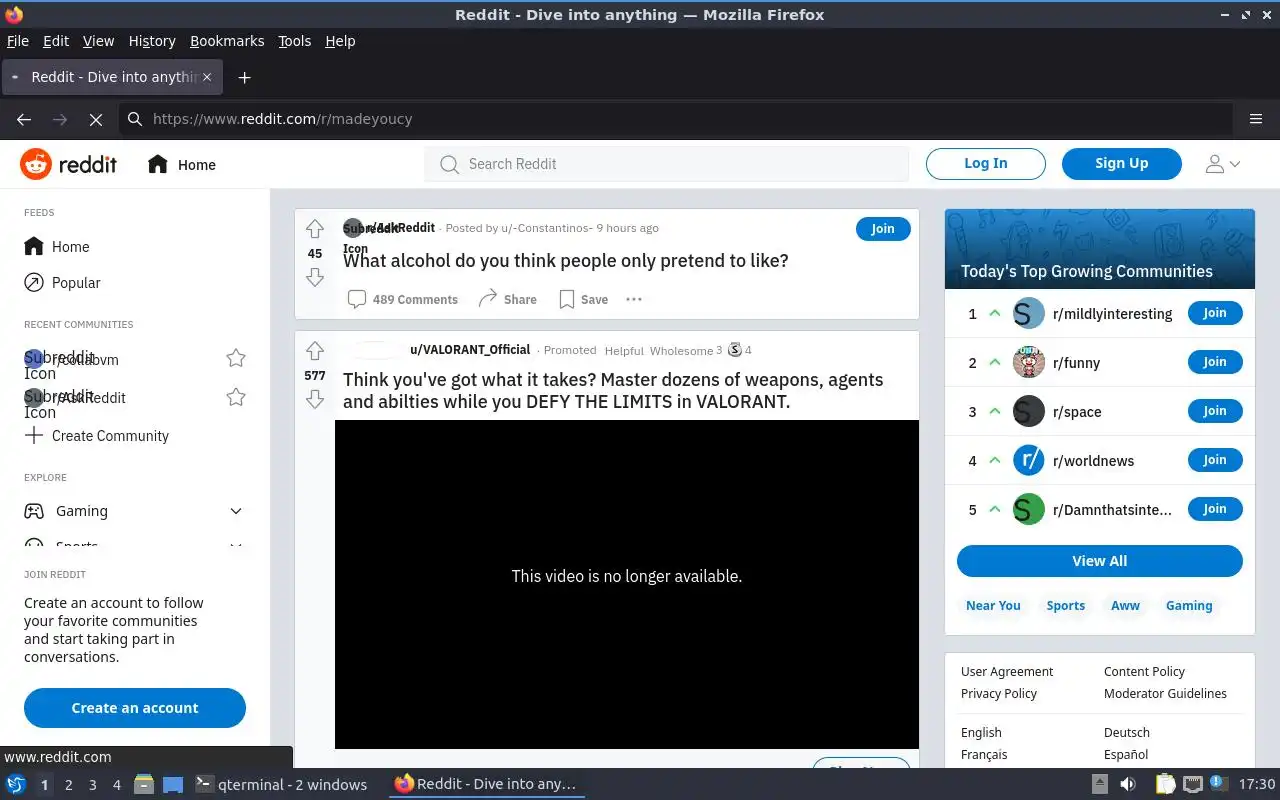Image resolution: width=1280 pixels, height=800 pixels.
Task: Click the Sign Up button
Action: pos(1121,163)
